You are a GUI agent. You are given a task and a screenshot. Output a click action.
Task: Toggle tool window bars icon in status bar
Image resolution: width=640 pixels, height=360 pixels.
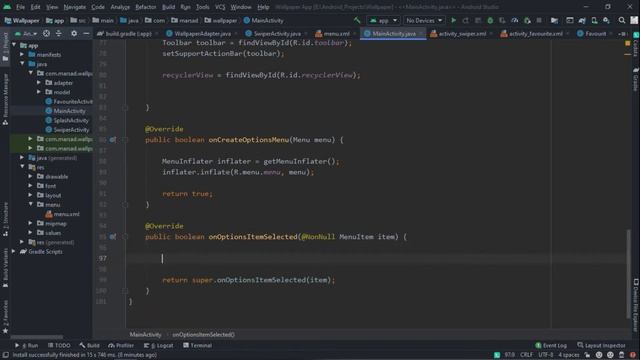coord(5,355)
